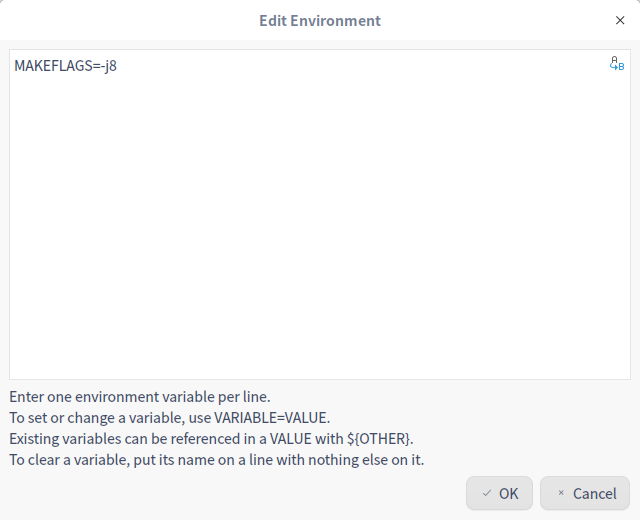The width and height of the screenshot is (640, 520).
Task: Click on the MAKEFLAGS=-j8 line
Action: (x=65, y=67)
